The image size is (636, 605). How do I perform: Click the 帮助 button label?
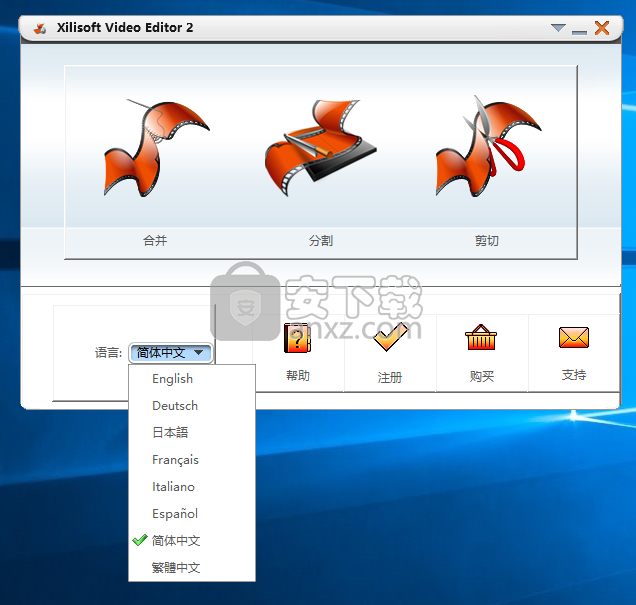point(298,375)
